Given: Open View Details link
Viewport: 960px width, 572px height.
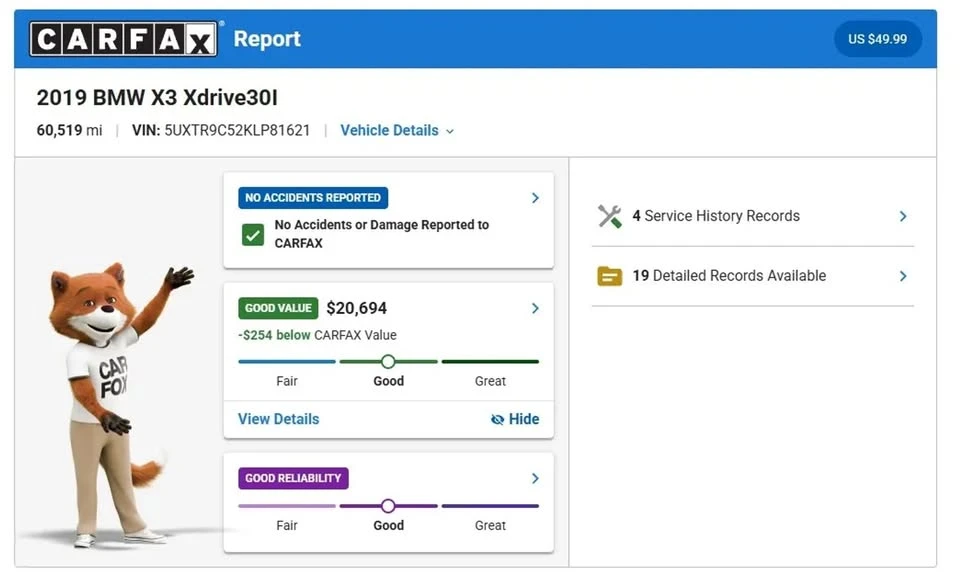Looking at the screenshot, I should 279,420.
